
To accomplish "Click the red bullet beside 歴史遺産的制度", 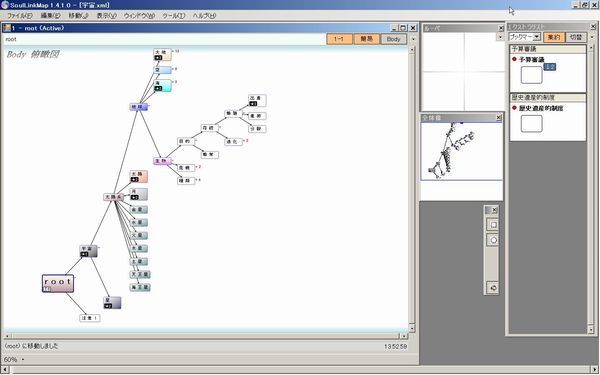I will coord(514,108).
